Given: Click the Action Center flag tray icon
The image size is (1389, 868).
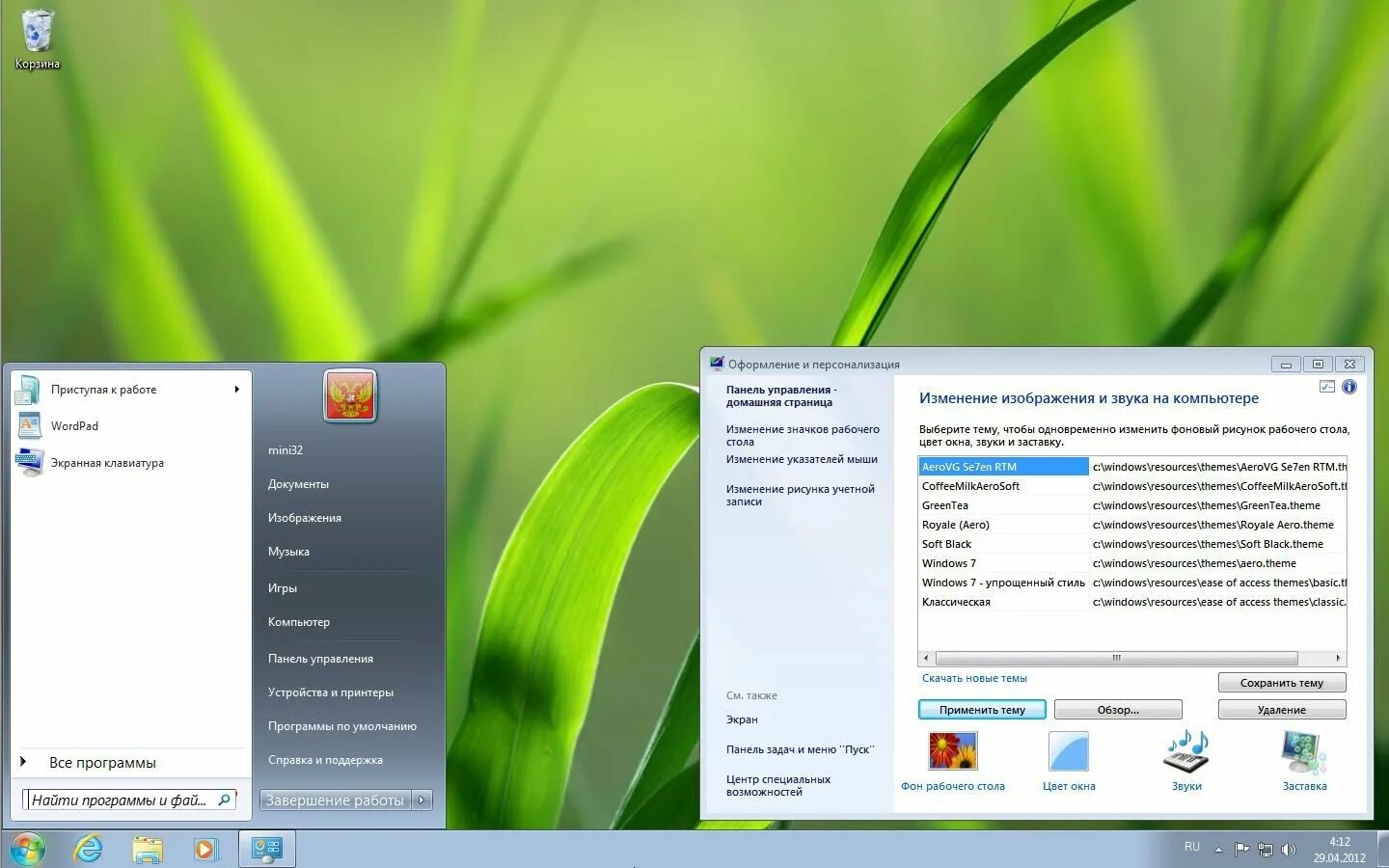Looking at the screenshot, I should pyautogui.click(x=1241, y=850).
